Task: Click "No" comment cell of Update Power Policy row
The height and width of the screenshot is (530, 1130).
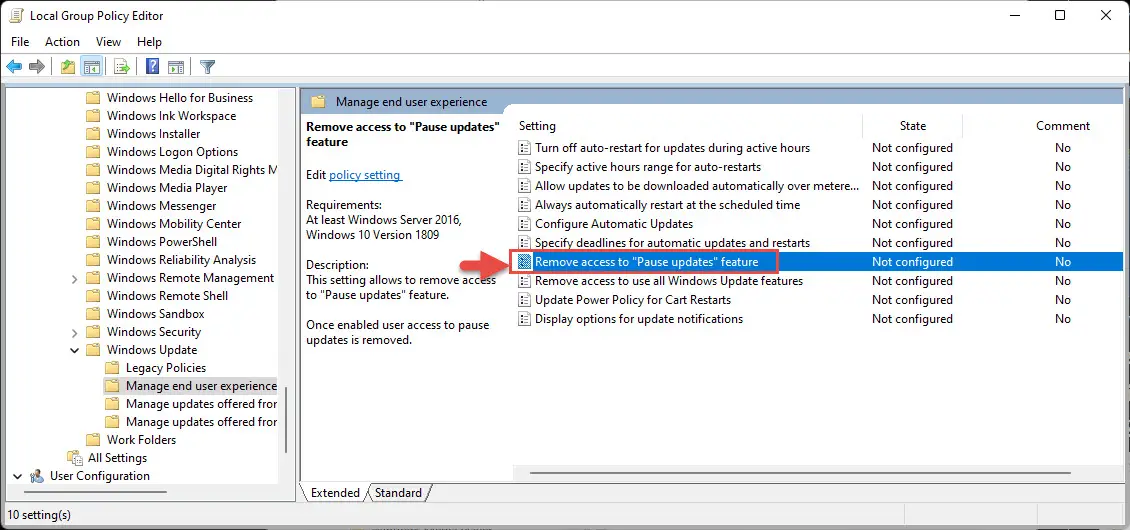Action: pyautogui.click(x=1062, y=299)
